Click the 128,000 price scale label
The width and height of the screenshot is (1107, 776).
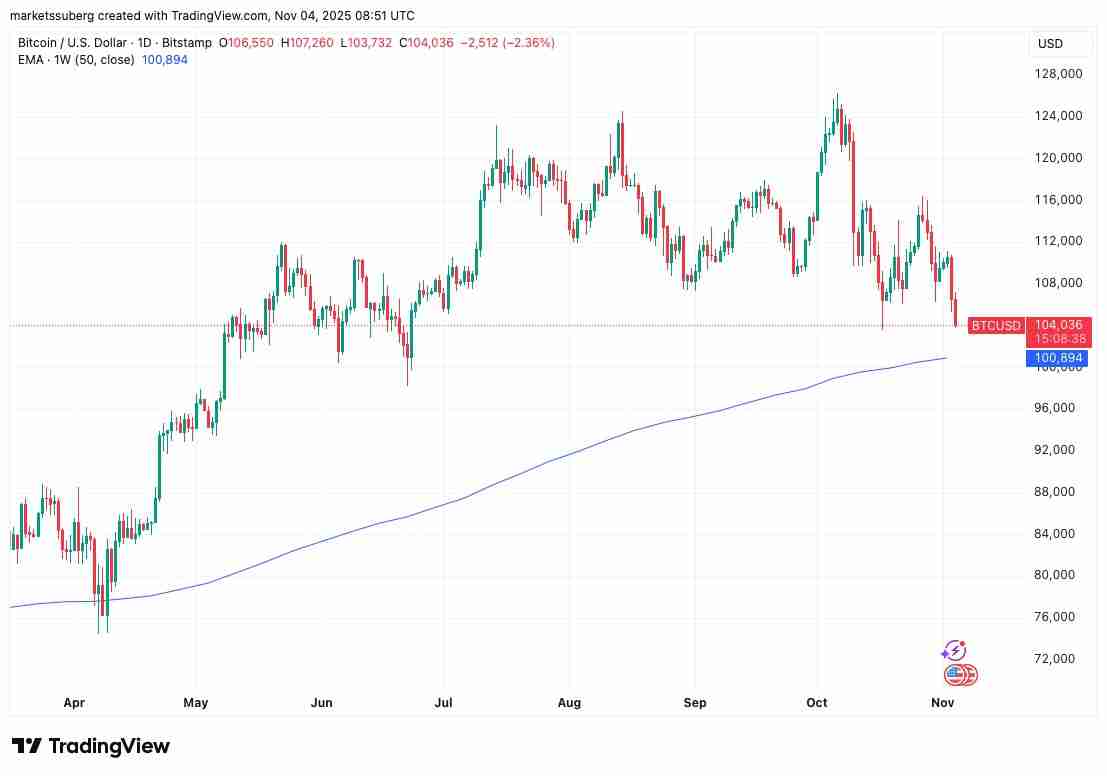pyautogui.click(x=1059, y=74)
